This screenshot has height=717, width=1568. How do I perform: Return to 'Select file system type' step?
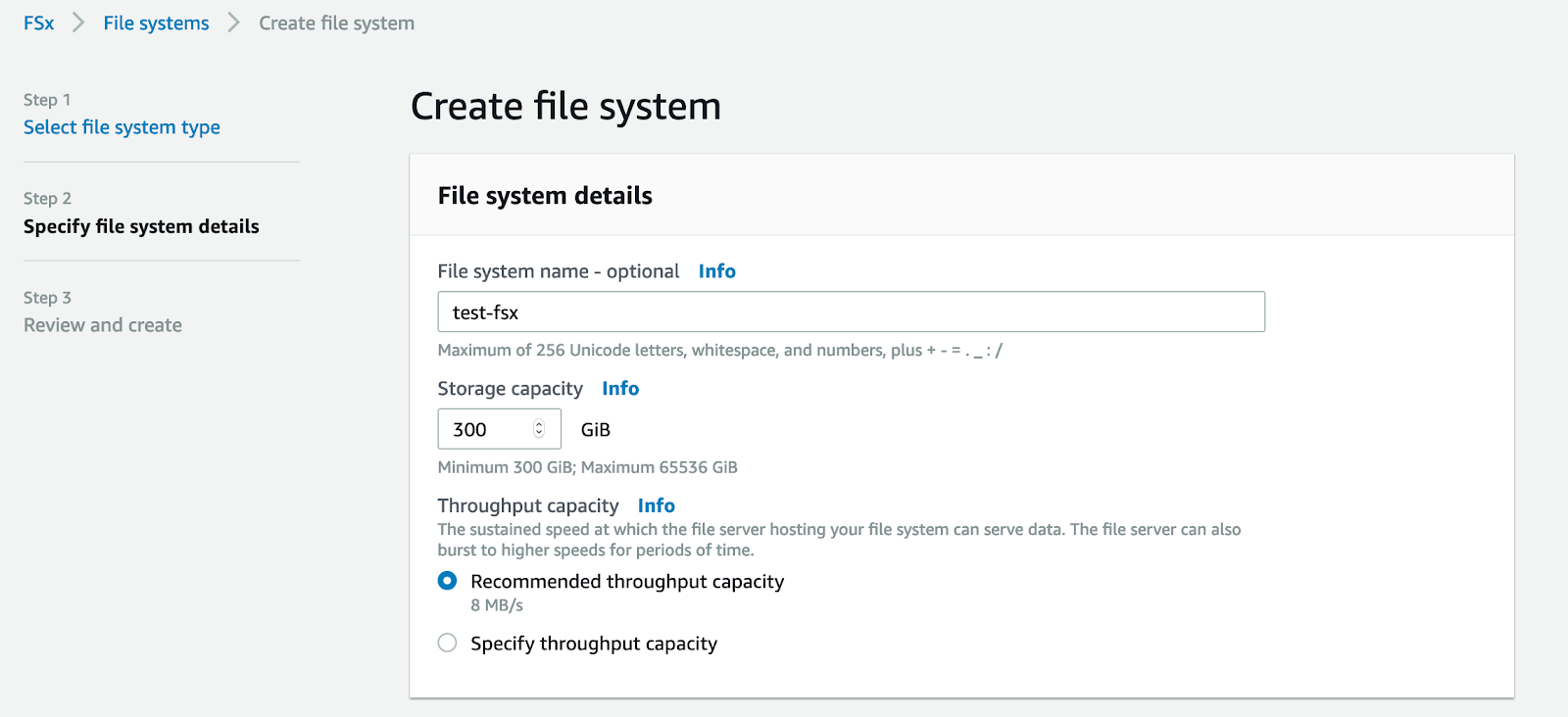tap(122, 127)
